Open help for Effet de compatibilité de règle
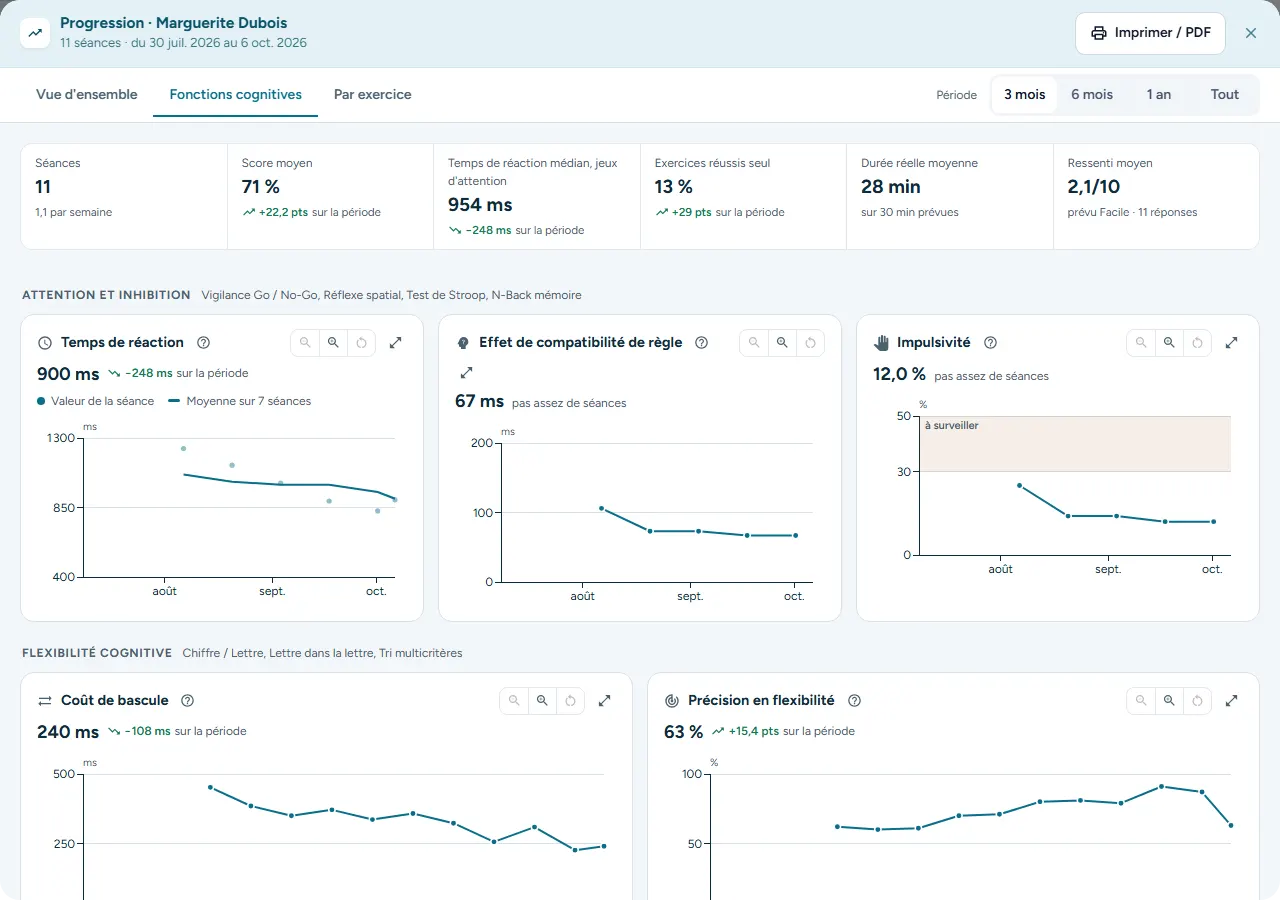1280x900 pixels. (701, 343)
